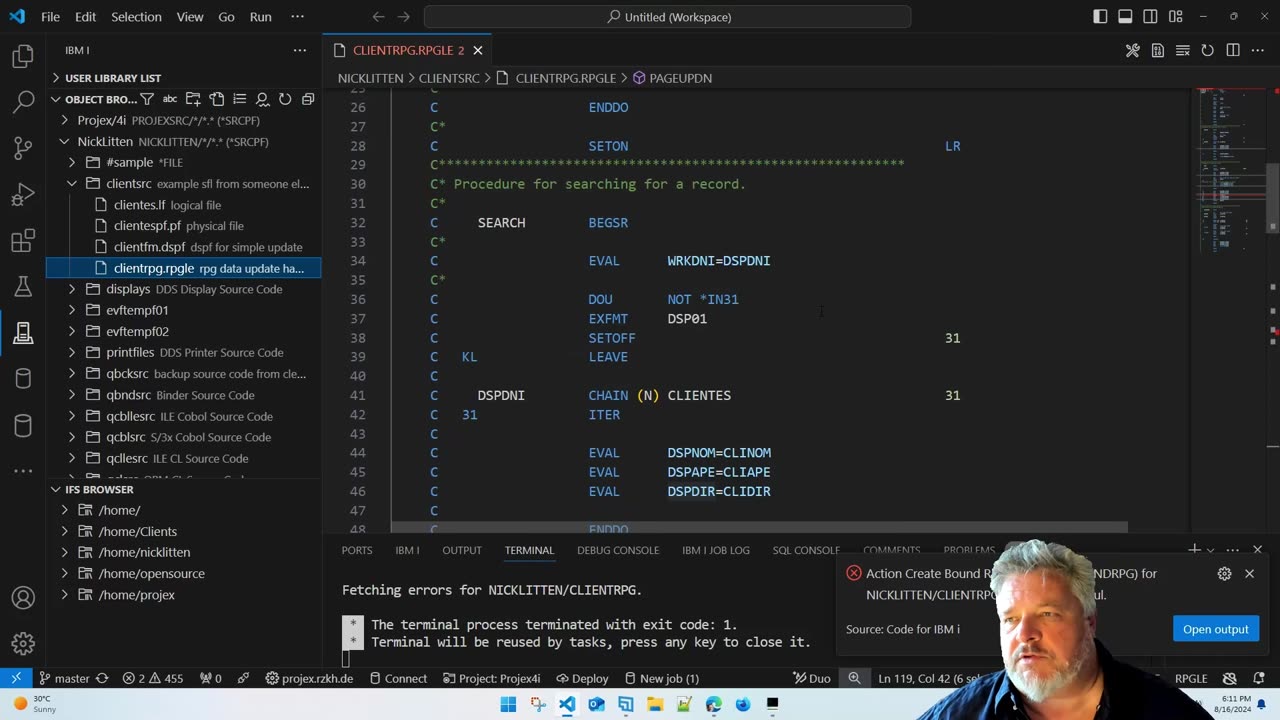Collapse all in Object Browser
1280x720 pixels.
pos(308,99)
